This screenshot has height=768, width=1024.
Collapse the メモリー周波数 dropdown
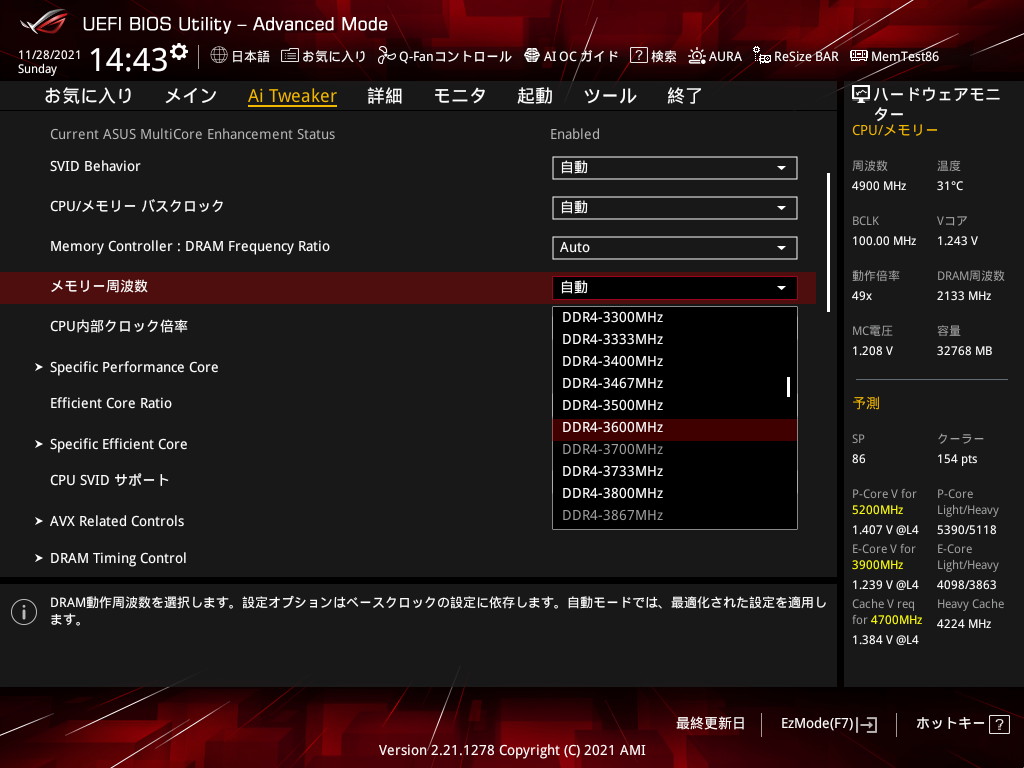click(675, 287)
